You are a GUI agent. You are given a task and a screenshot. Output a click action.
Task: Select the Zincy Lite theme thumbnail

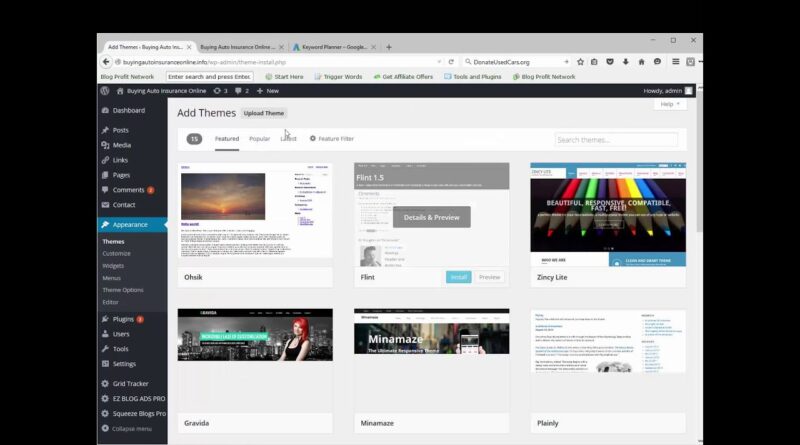tap(607, 214)
